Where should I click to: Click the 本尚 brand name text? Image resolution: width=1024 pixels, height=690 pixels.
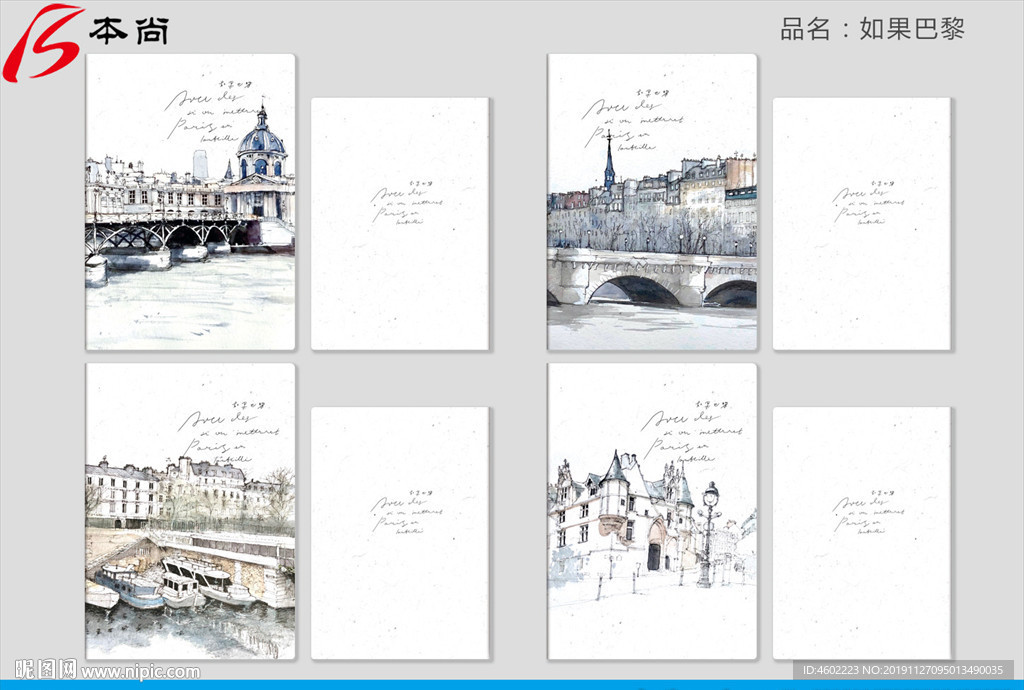(128, 31)
